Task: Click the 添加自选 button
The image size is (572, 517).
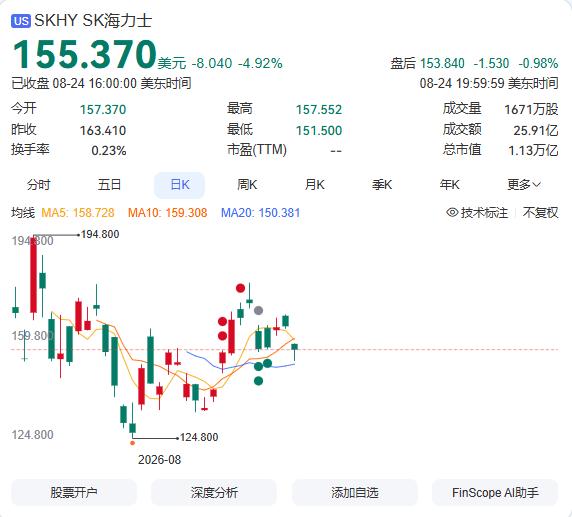Action: pos(355,493)
